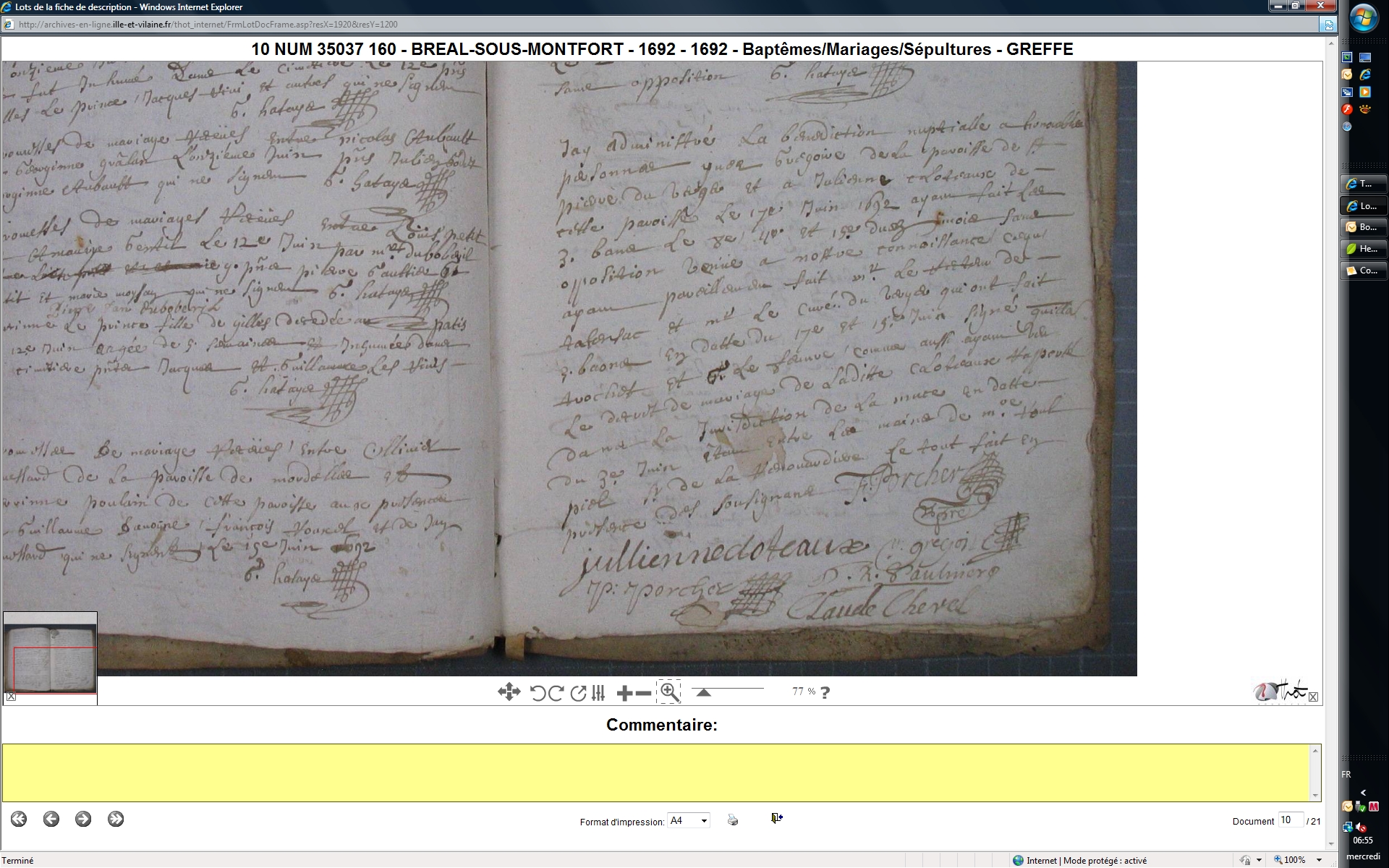The image size is (1389, 868).
Task: Click inside the yellow Commentaire text area
Action: click(x=655, y=772)
